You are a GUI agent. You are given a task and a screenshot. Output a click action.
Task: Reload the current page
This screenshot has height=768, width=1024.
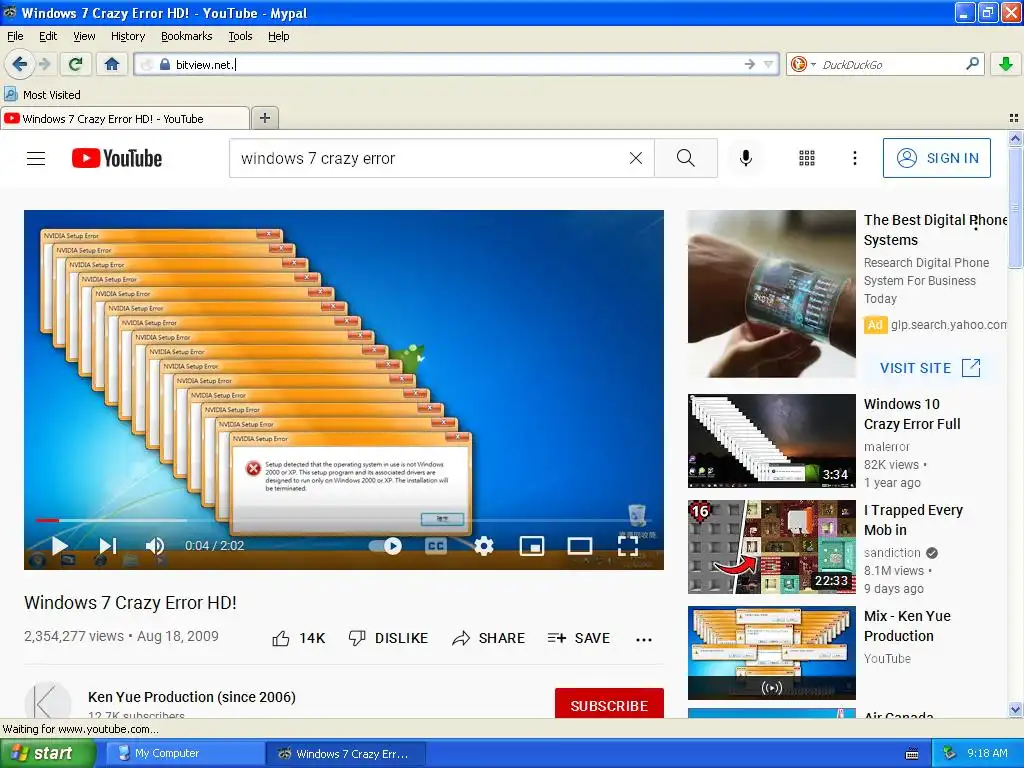point(76,64)
